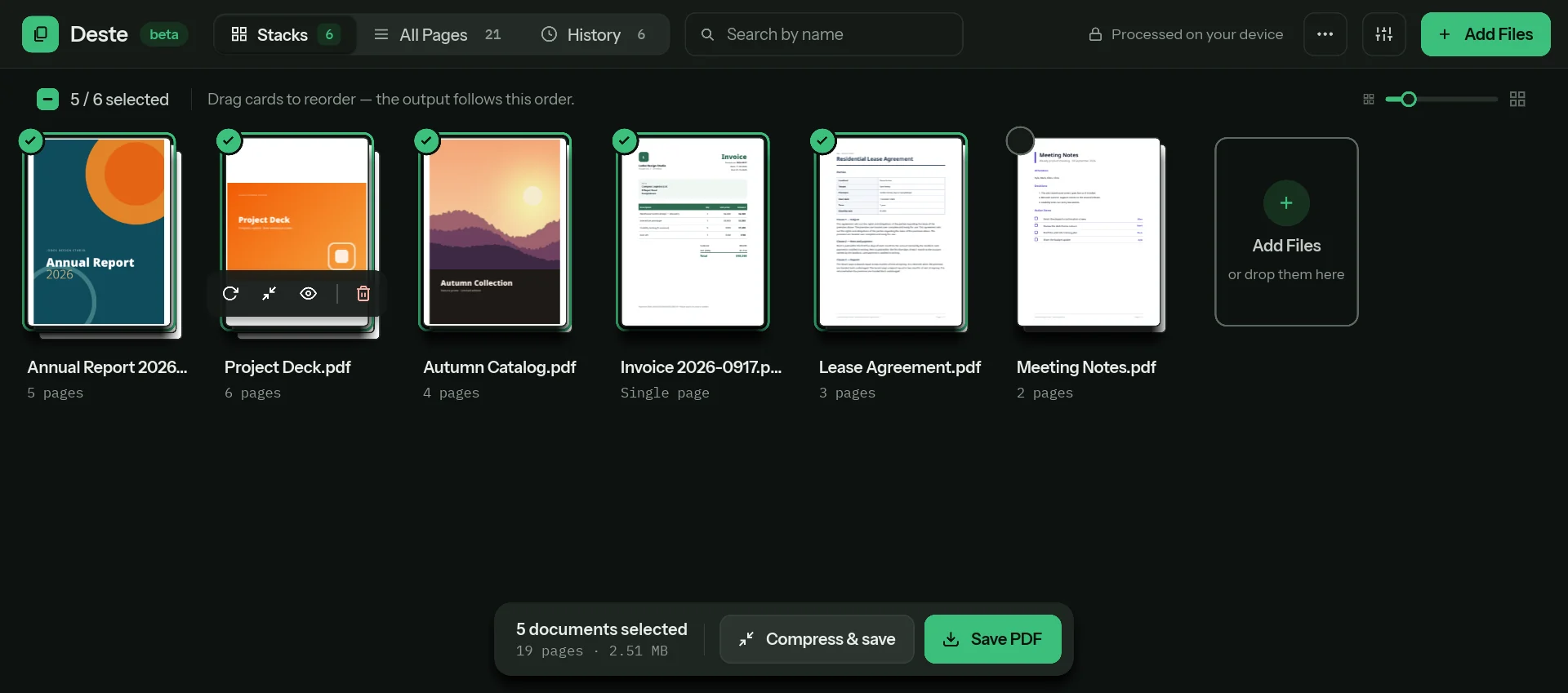
Task: Click the Project Deck.pdf file name
Action: (287, 367)
